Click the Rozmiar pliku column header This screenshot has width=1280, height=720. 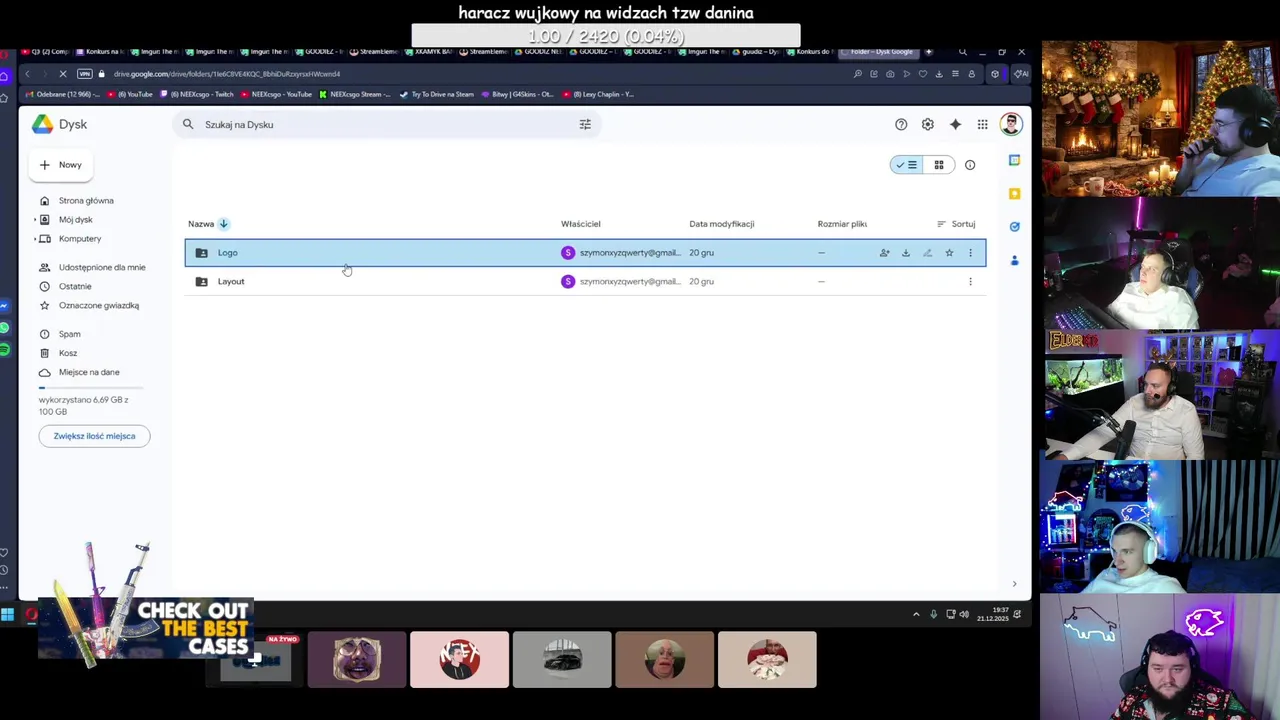[x=842, y=224]
